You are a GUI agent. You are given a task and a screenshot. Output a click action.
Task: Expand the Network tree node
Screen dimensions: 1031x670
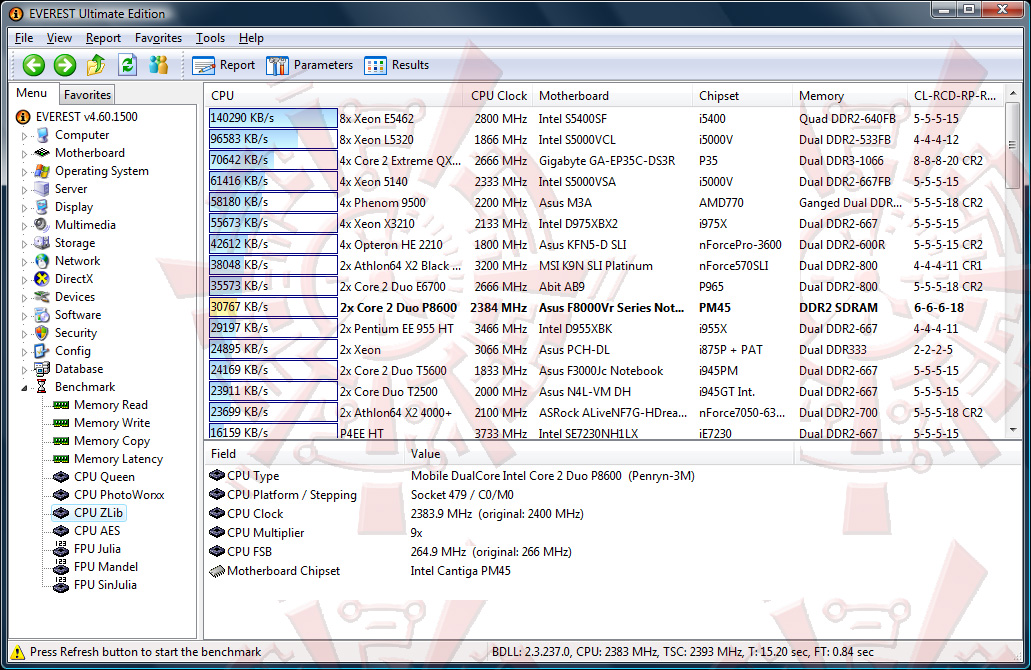(x=25, y=262)
